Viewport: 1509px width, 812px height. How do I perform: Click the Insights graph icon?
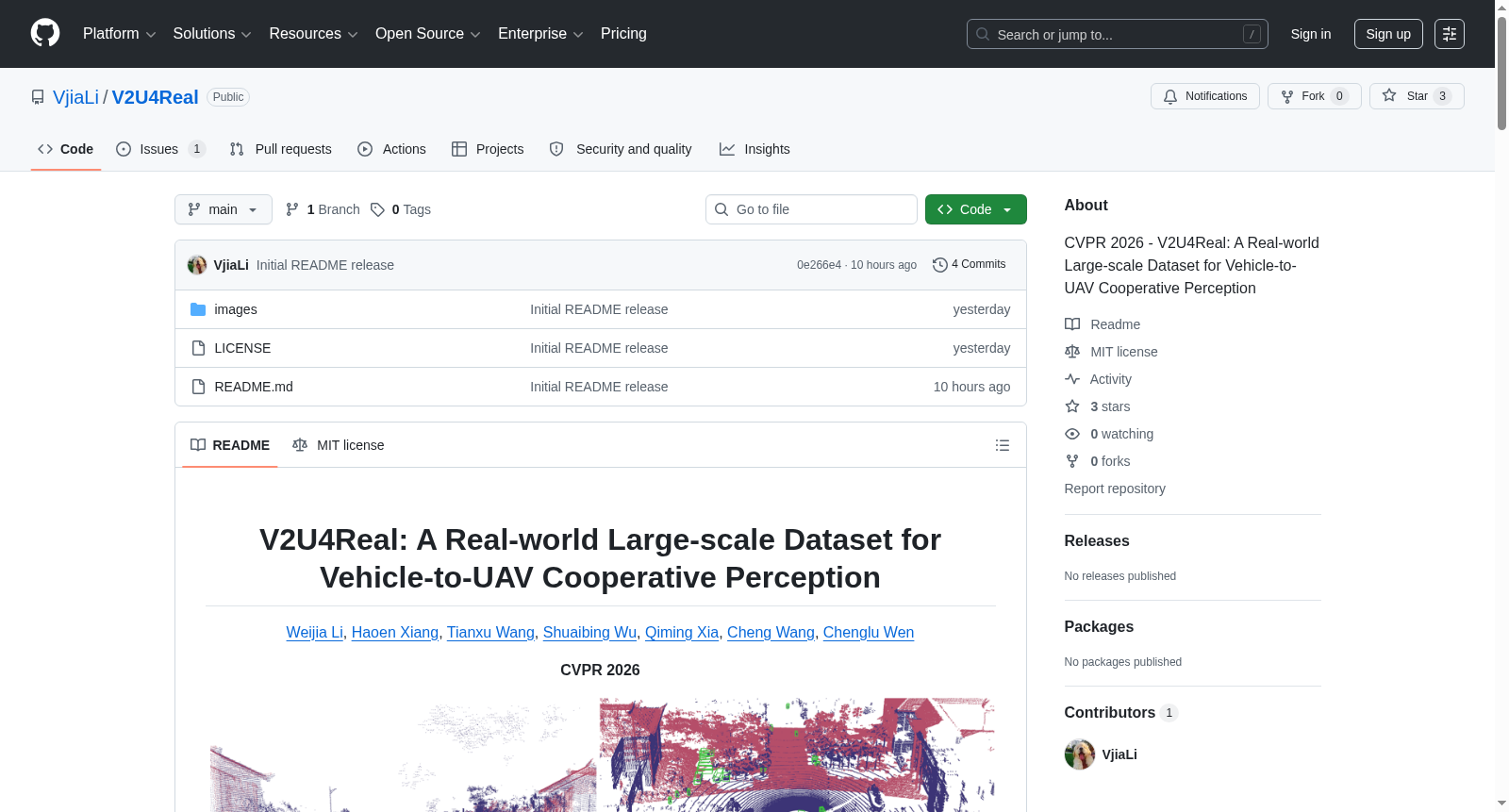tap(727, 149)
